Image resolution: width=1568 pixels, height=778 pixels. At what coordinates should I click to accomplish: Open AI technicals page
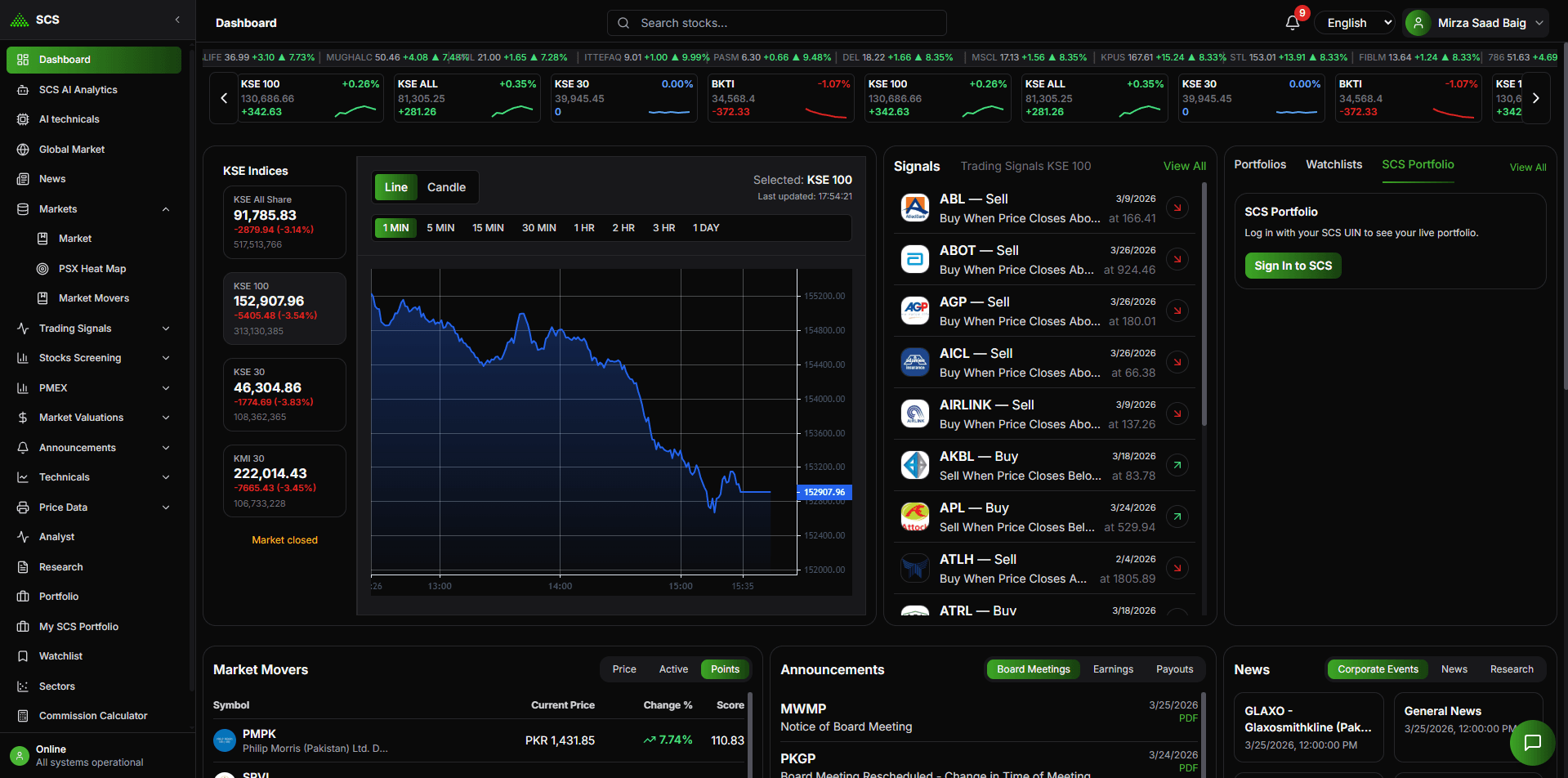94,119
